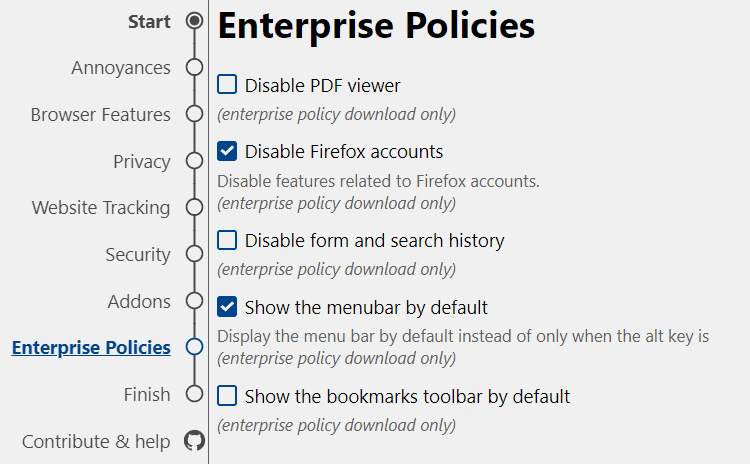The width and height of the screenshot is (750, 464).
Task: Click the Browser Features step circle
Action: [195, 115]
